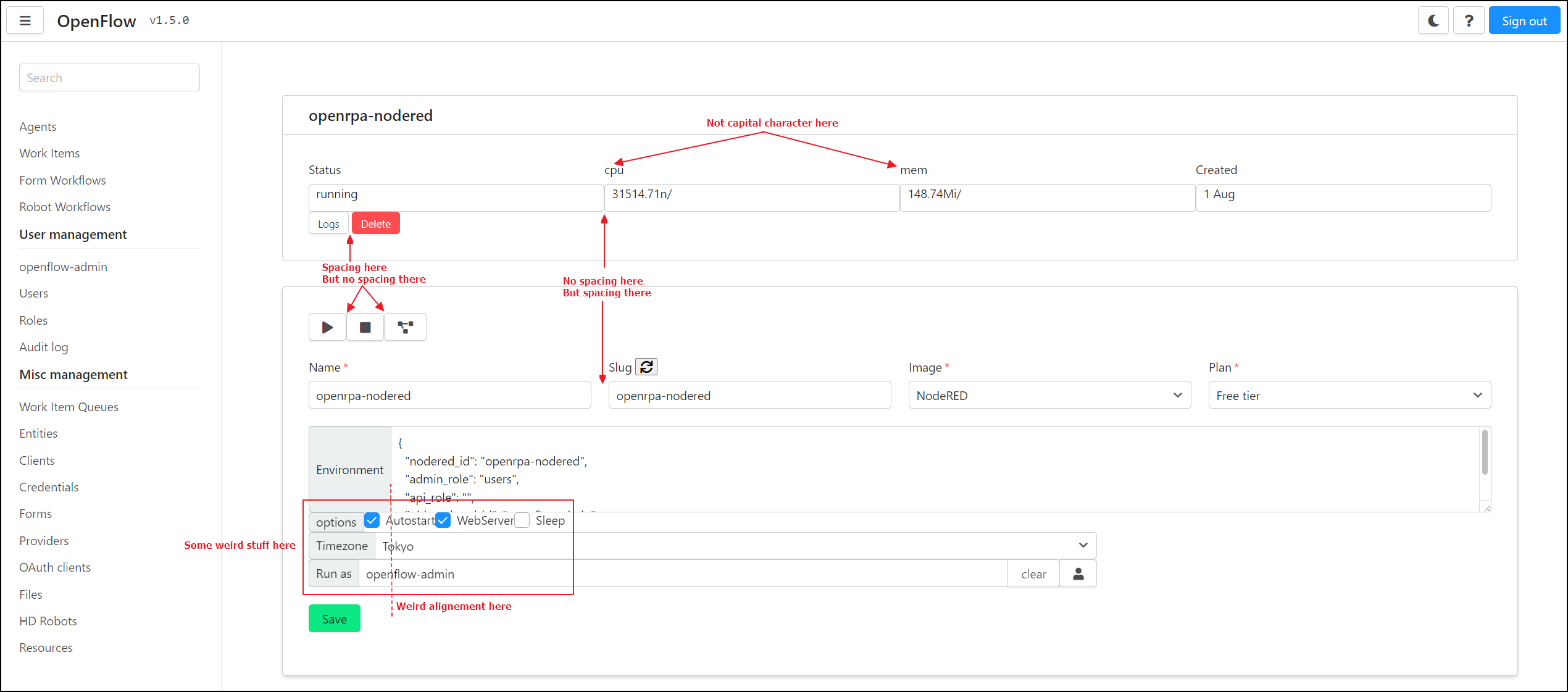Screen dimensions: 1568x692
Task: Open OAuth clients page
Action: [x=55, y=567]
